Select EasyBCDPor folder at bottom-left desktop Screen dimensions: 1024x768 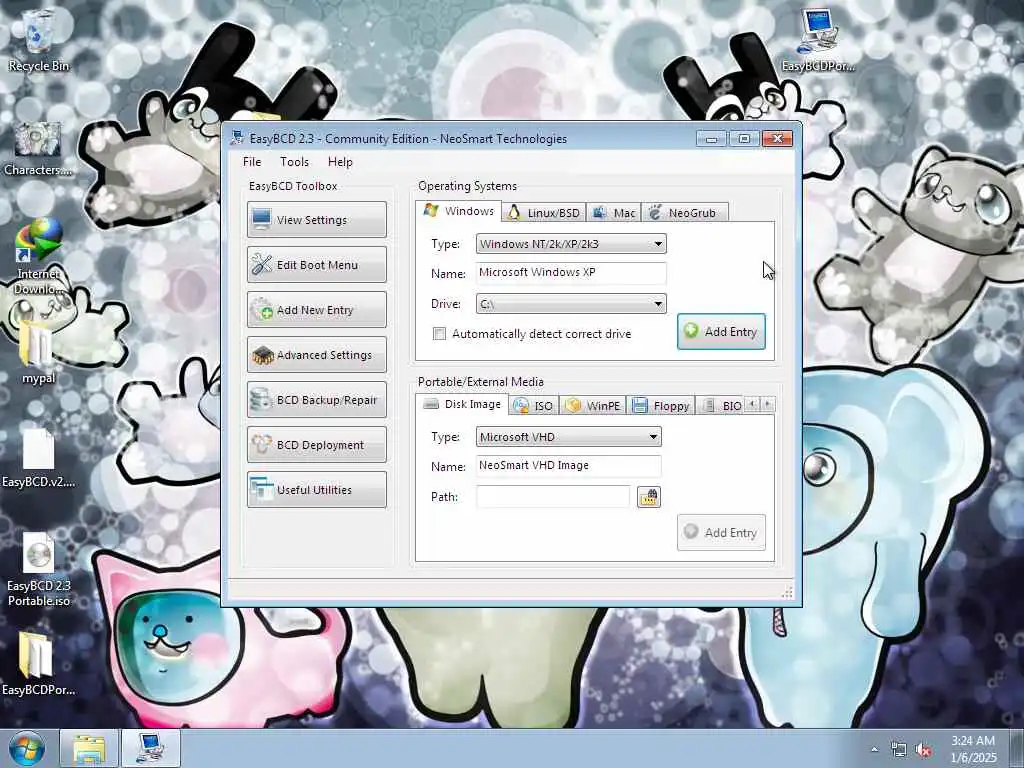39,663
